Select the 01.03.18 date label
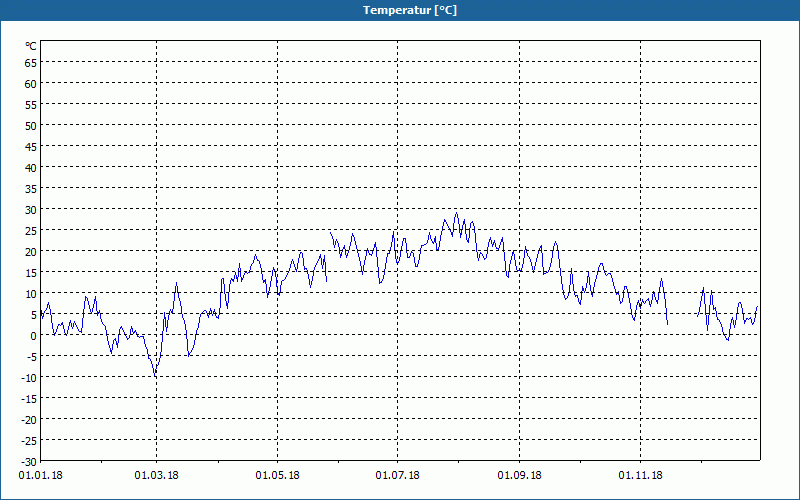Viewport: 800px width, 500px height. tap(157, 476)
